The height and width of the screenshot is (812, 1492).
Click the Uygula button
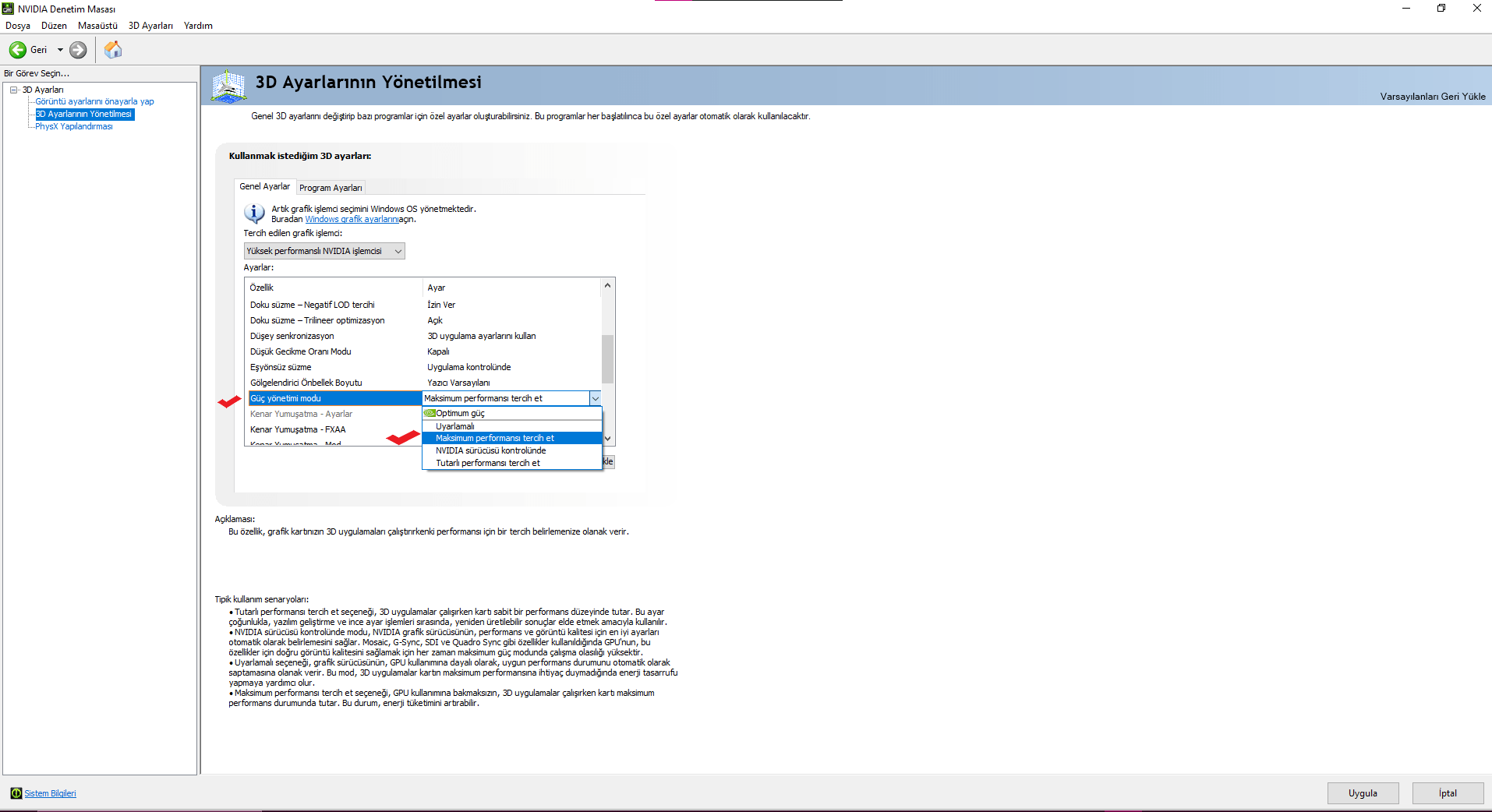1363,793
